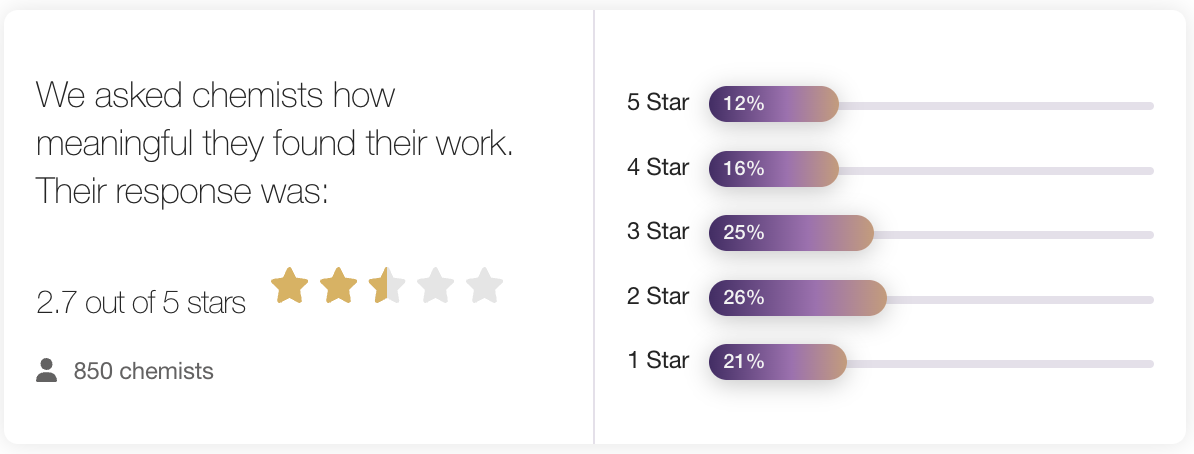
Task: Click the 2 Star 26% bar
Action: pyautogui.click(x=798, y=298)
